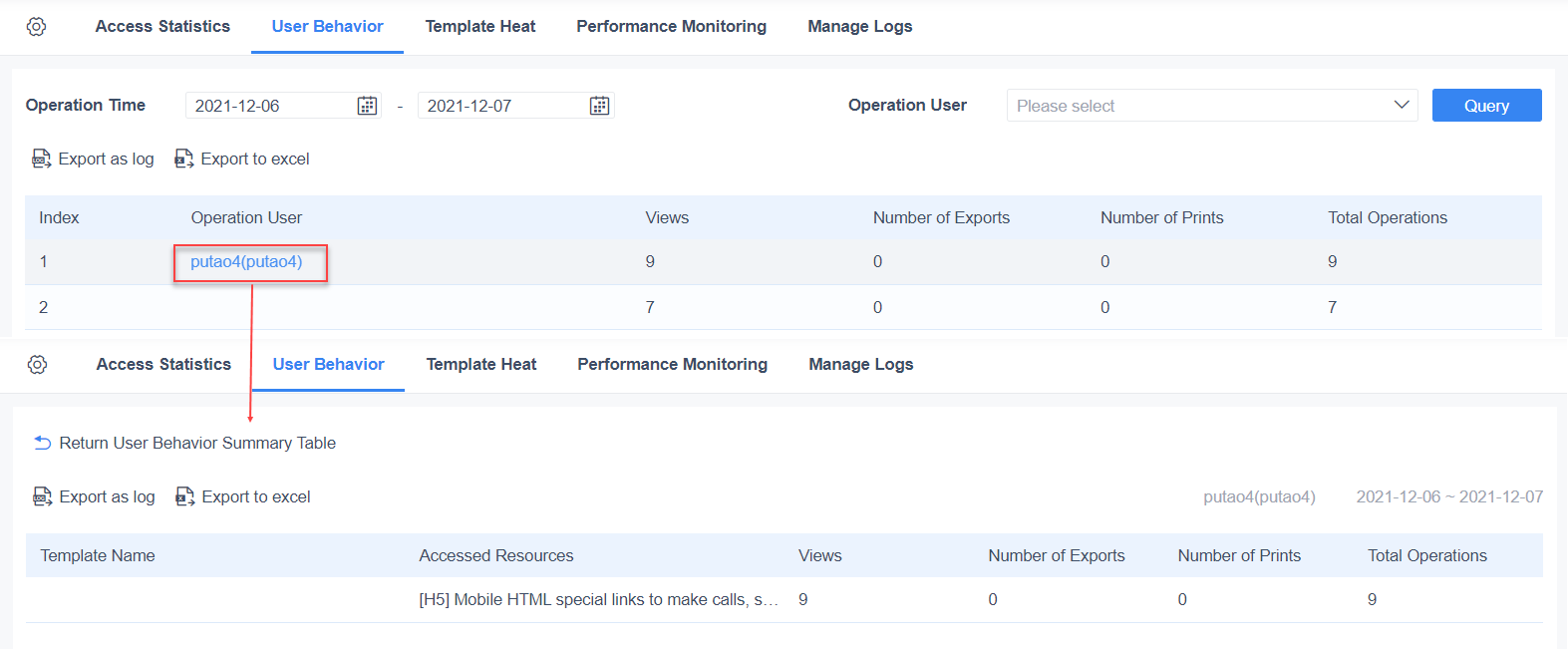The width and height of the screenshot is (1568, 649).
Task: Click Operation User column header
Action: [x=246, y=217]
